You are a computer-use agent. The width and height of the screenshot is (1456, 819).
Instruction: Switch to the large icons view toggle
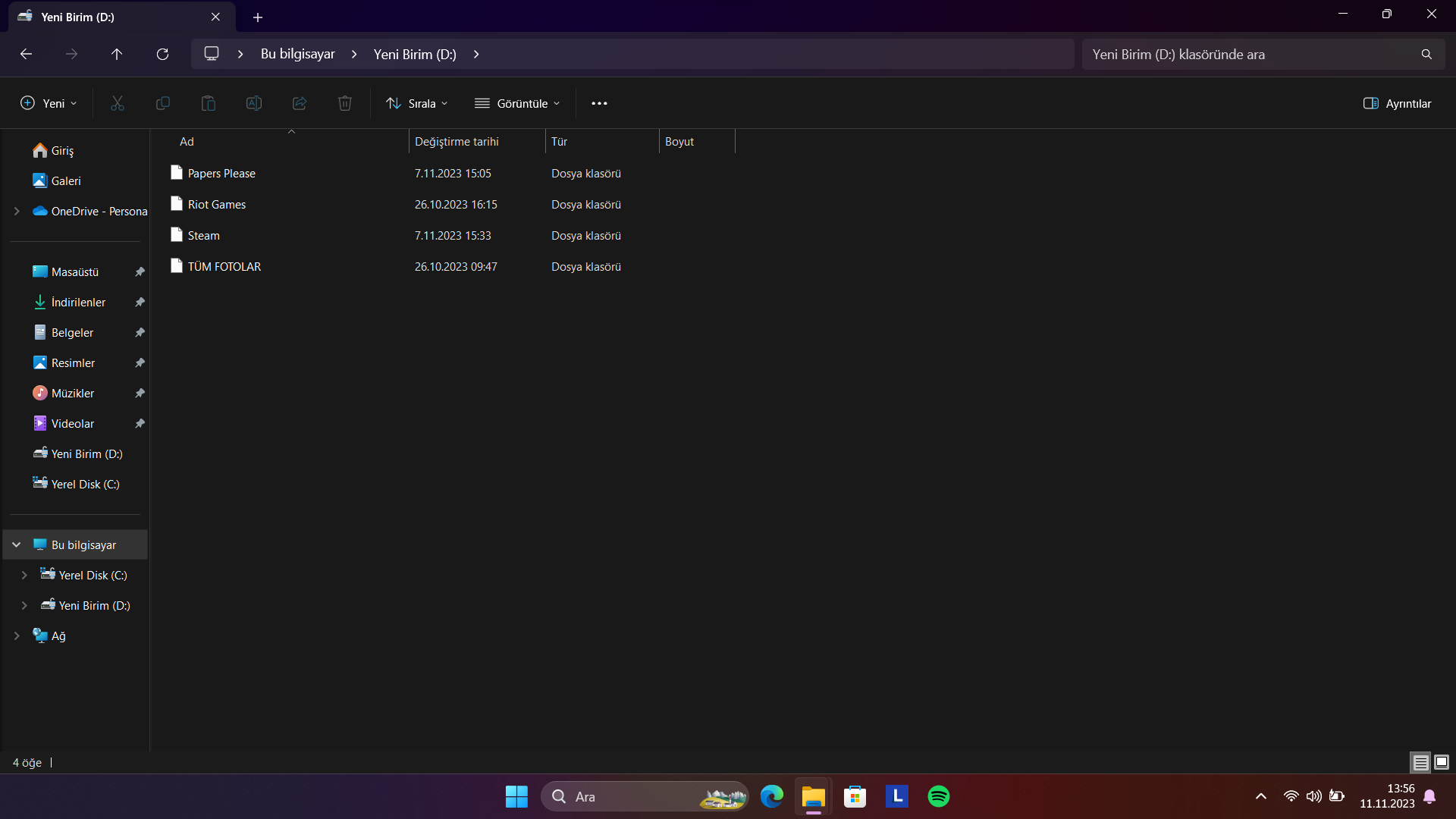click(1442, 762)
